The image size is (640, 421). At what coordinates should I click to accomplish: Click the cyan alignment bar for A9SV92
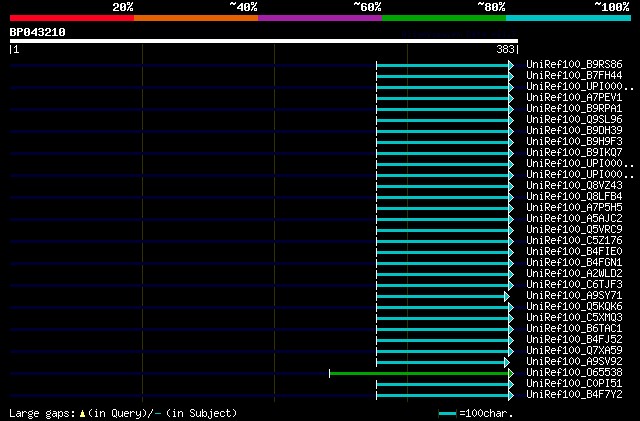coord(440,363)
